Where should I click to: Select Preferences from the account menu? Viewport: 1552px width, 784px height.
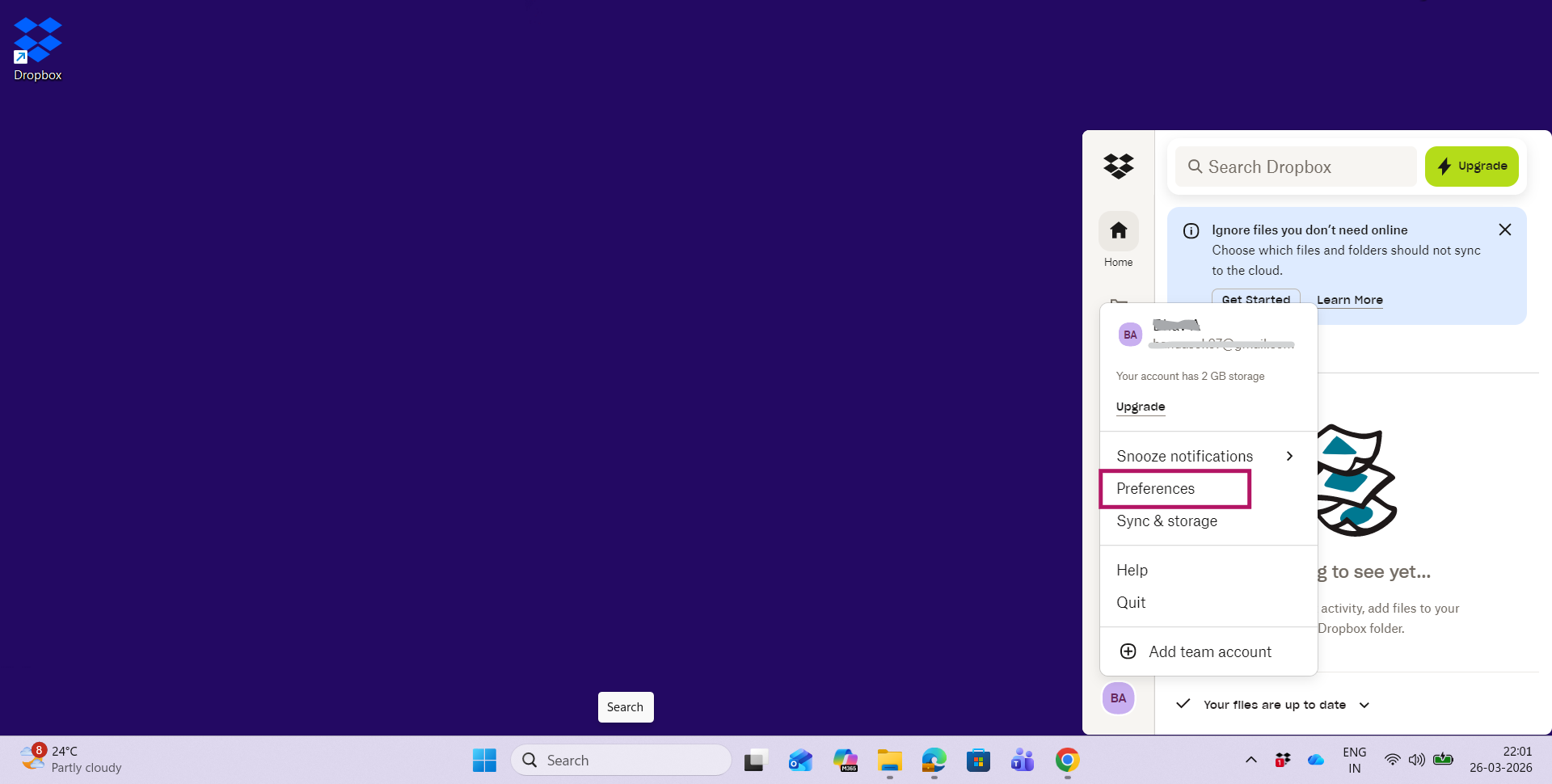1155,488
